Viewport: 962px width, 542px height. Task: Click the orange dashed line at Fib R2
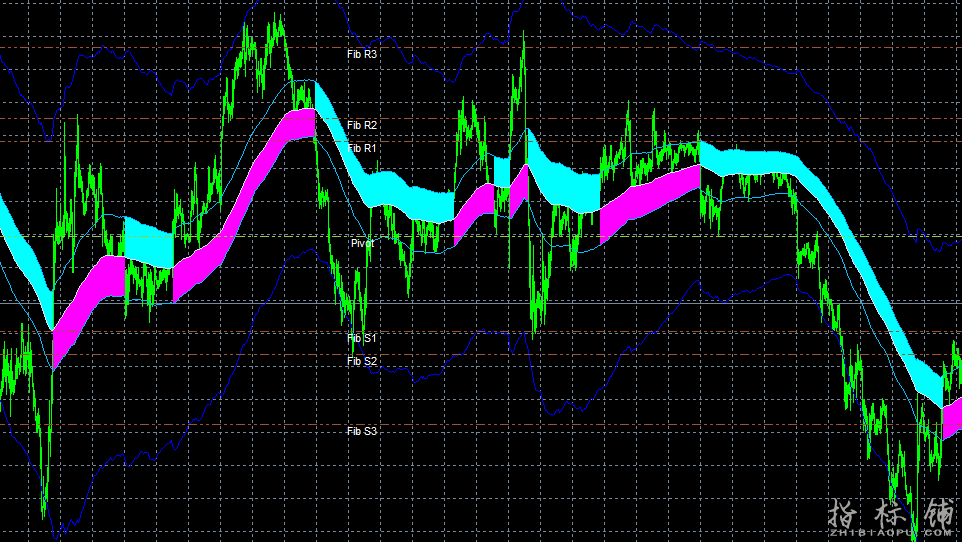(x=150, y=119)
